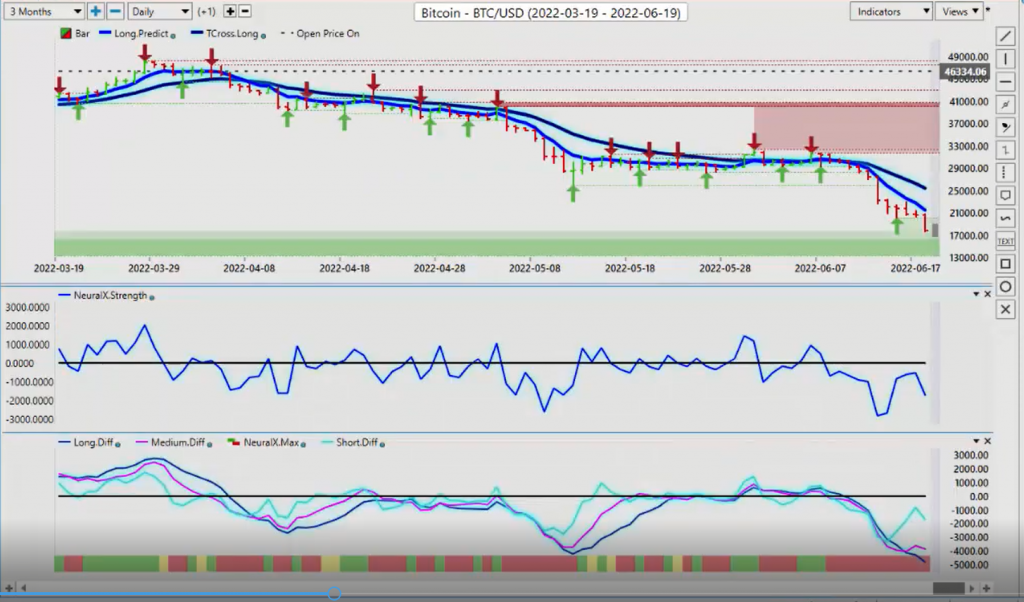Select the rectangle drawing tool
Image resolution: width=1024 pixels, height=602 pixels.
tap(1006, 264)
